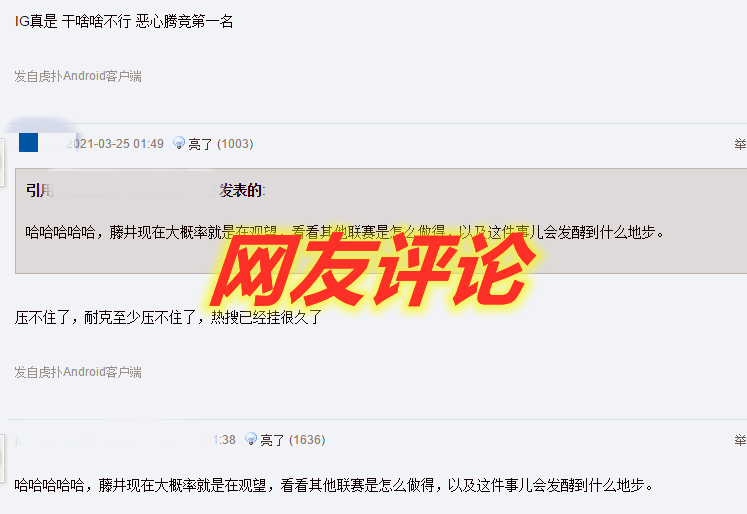
Task: Open the blurred author name after 引用
Action: point(136,191)
